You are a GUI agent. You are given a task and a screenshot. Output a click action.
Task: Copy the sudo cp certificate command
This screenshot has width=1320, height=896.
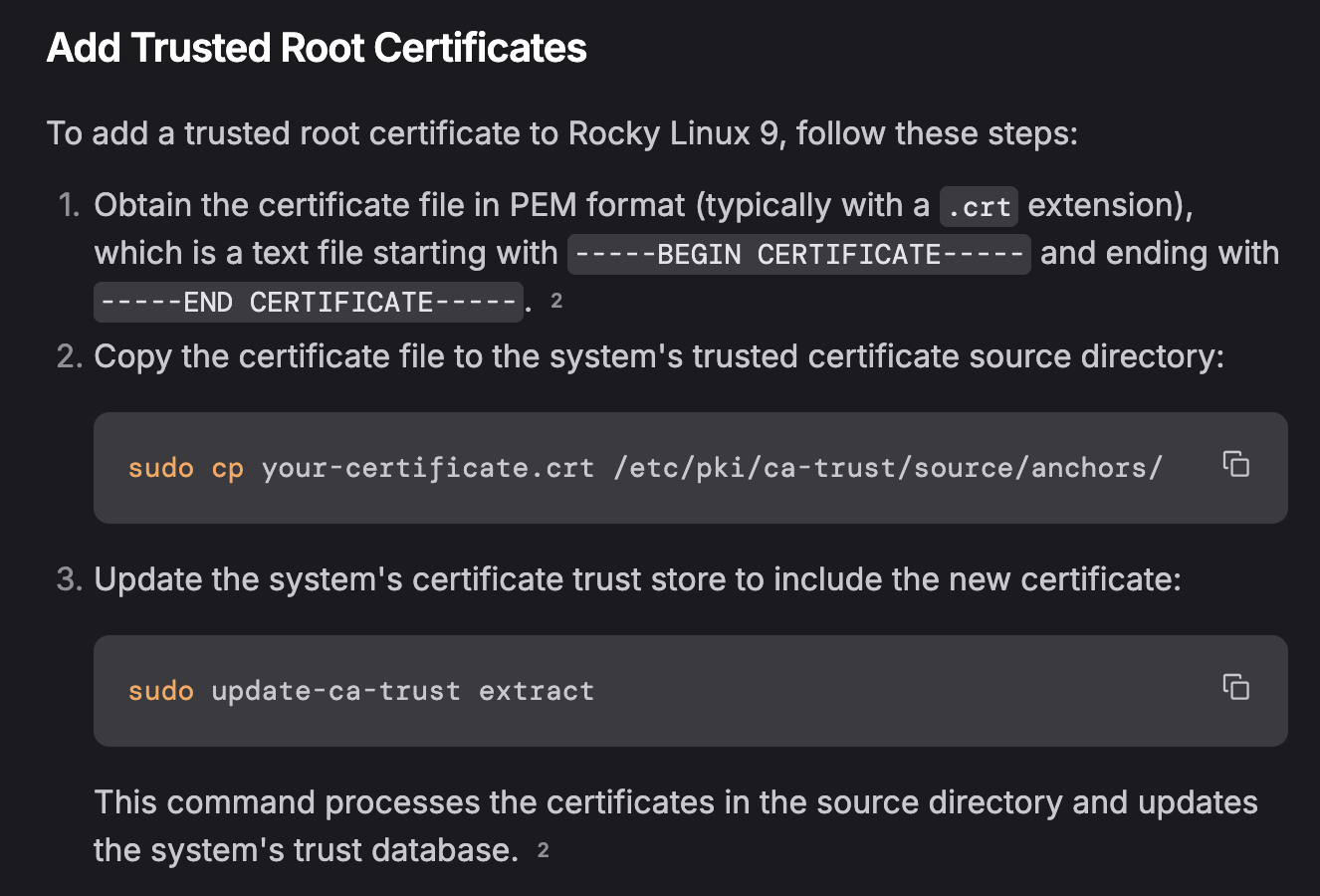coord(1235,464)
